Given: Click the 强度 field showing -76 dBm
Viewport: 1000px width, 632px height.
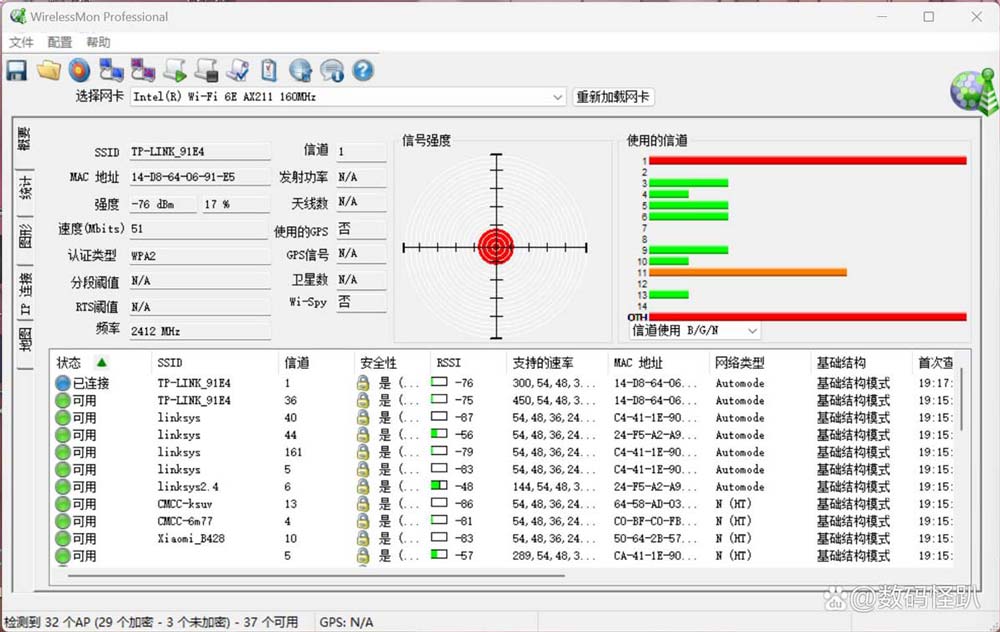Looking at the screenshot, I should point(163,204).
